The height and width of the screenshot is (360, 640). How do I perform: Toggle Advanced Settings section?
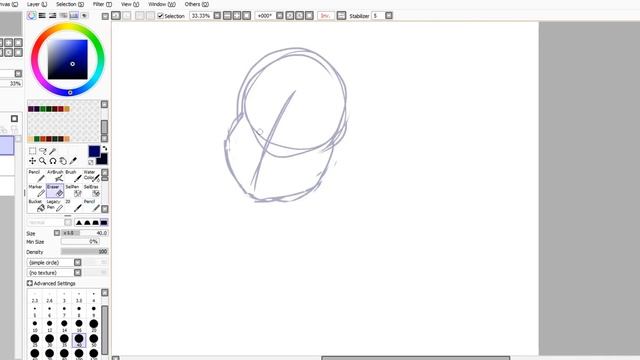click(51, 283)
